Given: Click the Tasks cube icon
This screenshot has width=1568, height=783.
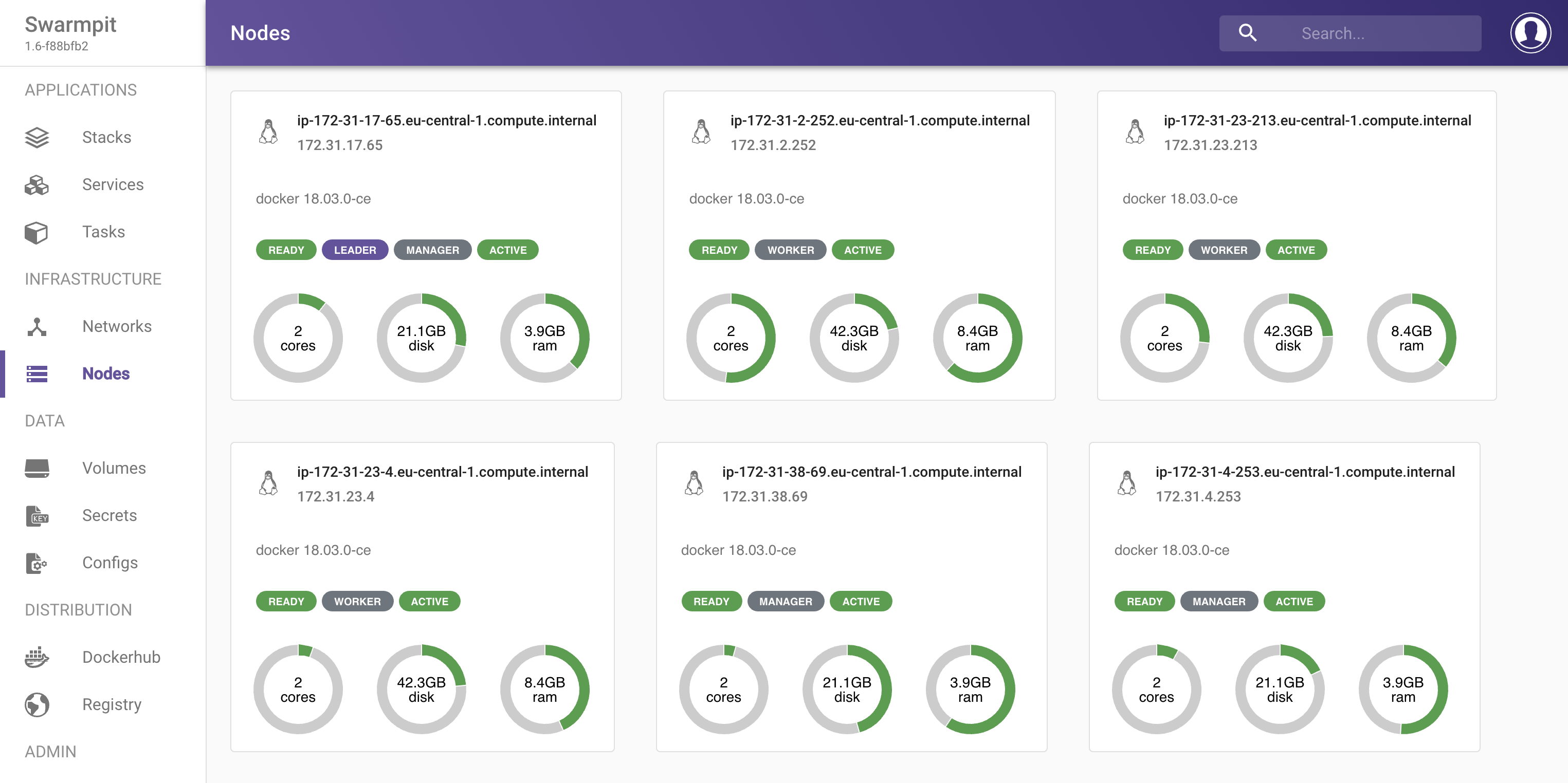Looking at the screenshot, I should pos(37,232).
